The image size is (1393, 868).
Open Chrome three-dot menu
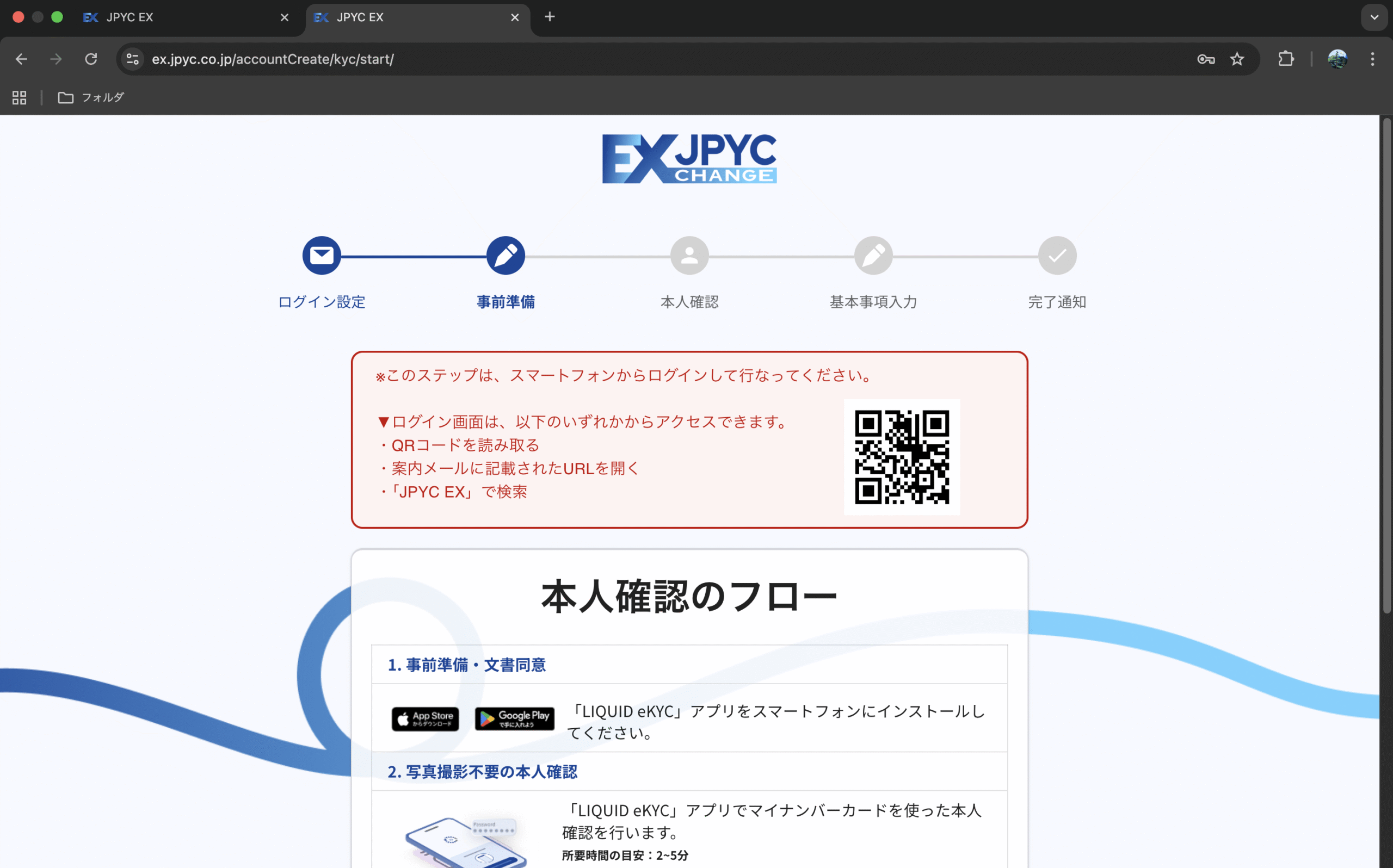coord(1372,59)
